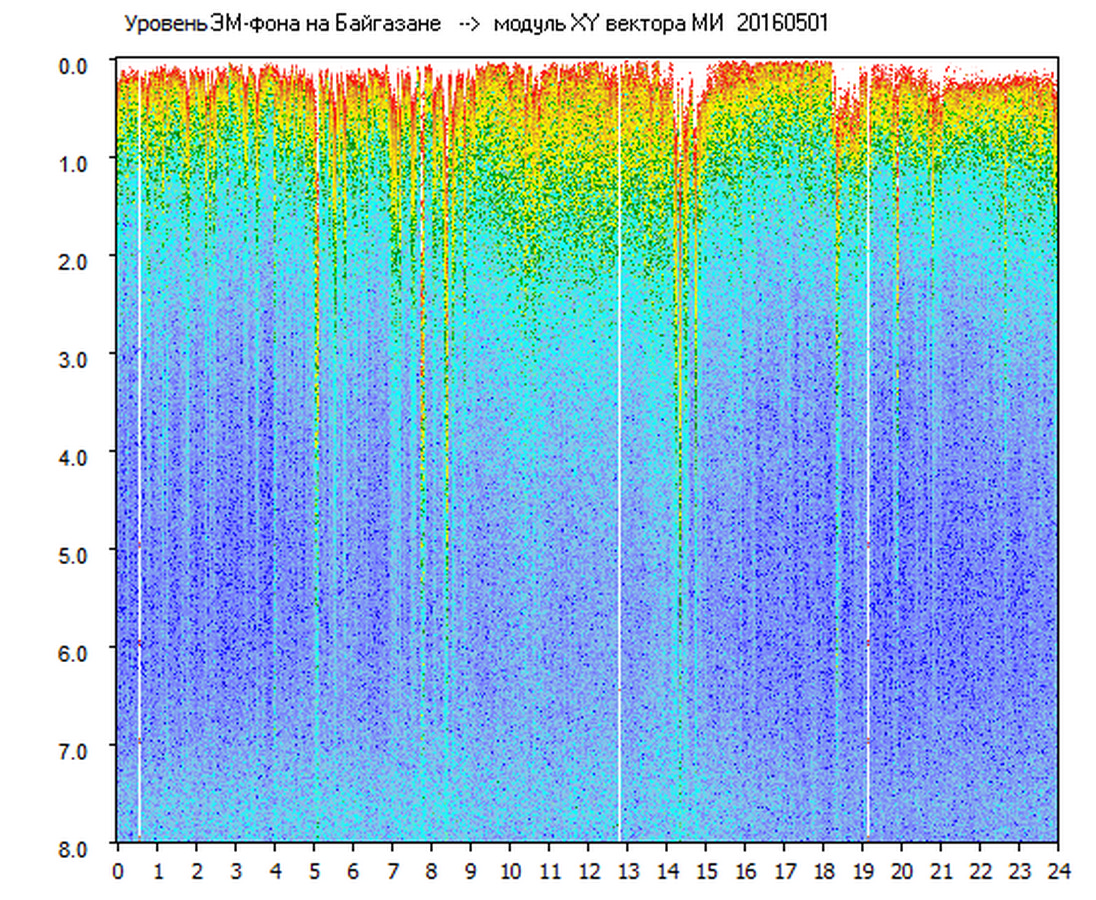
Task: Pick the hour 18 x-axis tick label
Action: [x=823, y=871]
